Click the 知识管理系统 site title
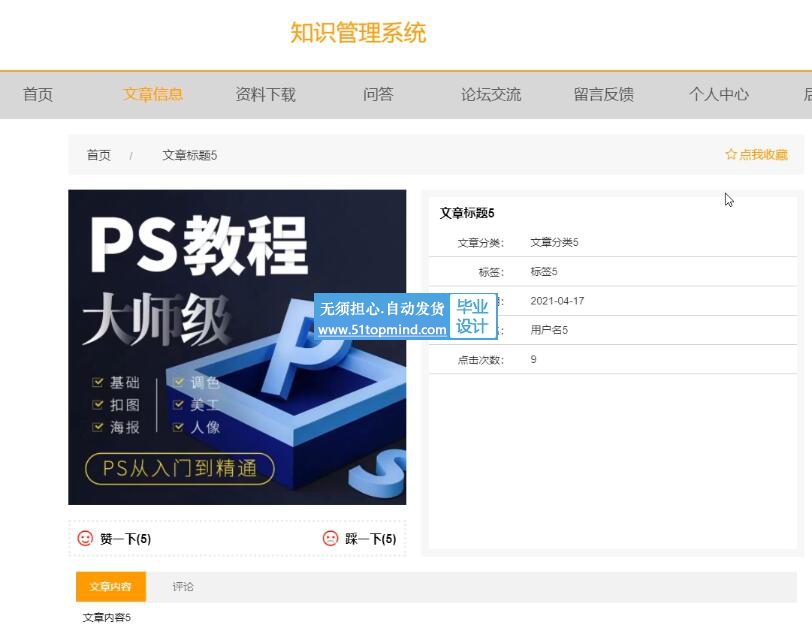This screenshot has width=812, height=634. (358, 33)
